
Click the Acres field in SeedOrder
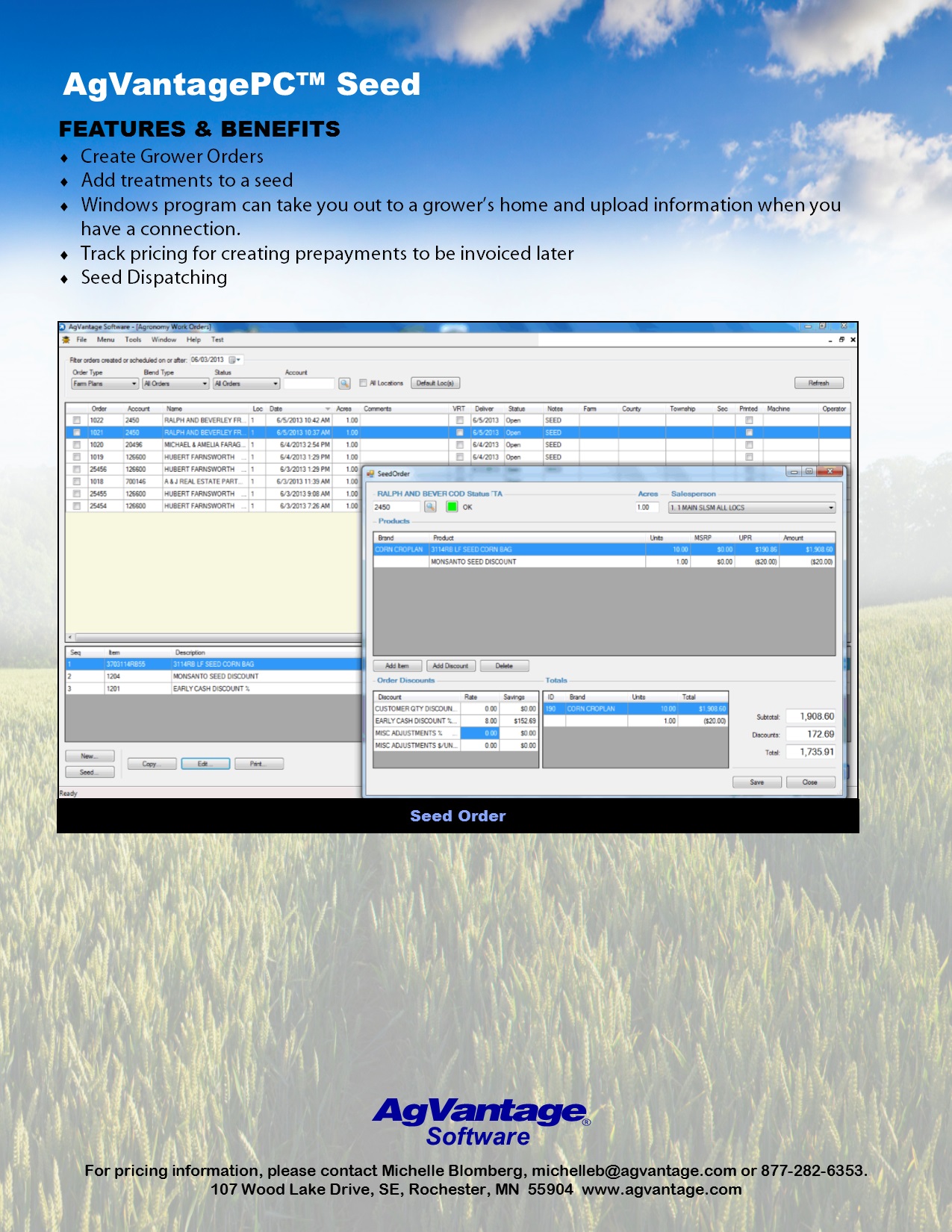647,507
